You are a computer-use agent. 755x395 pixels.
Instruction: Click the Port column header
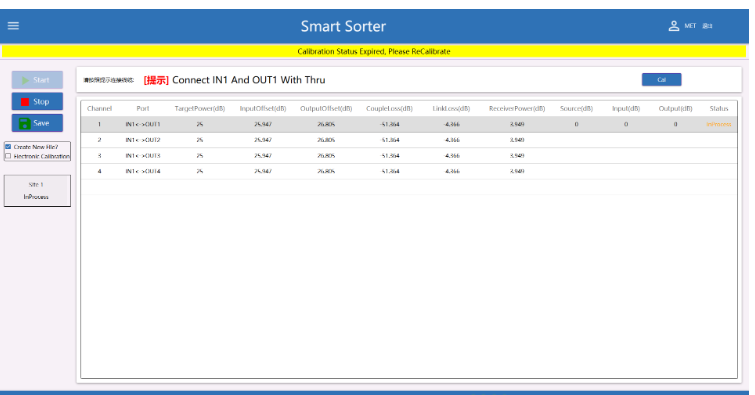pos(143,108)
